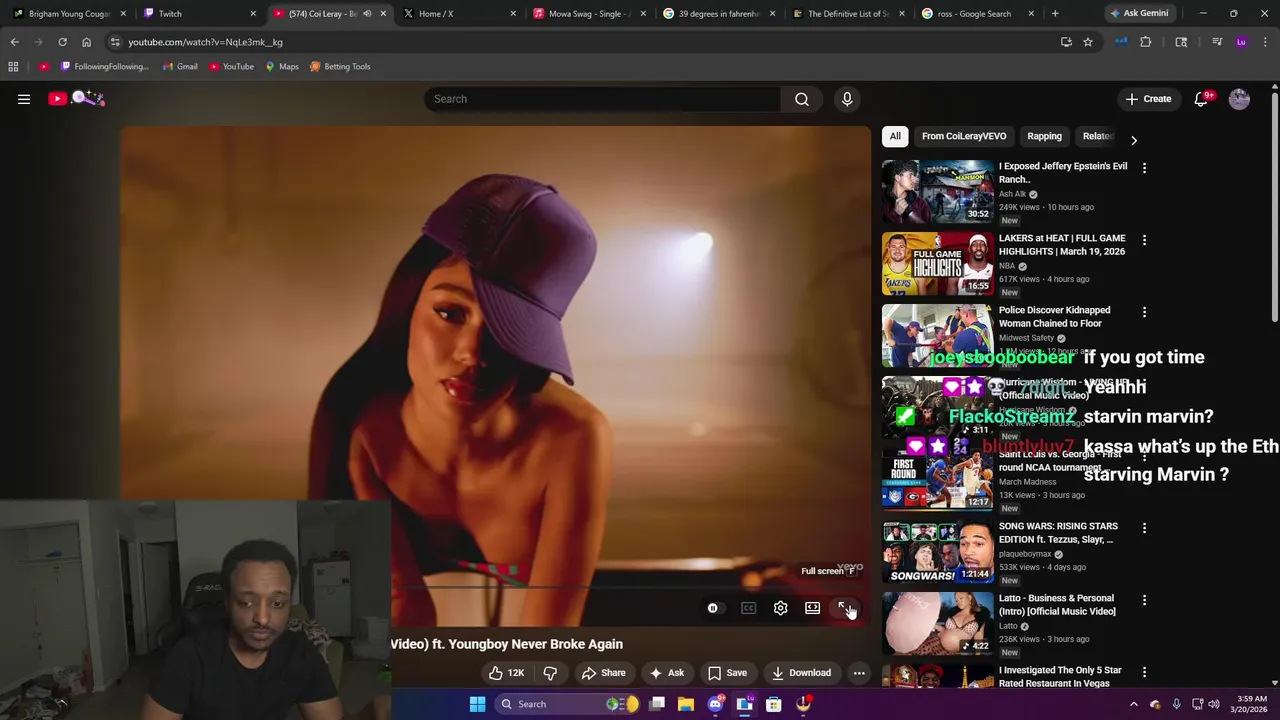Start voice search with microphone icon
The width and height of the screenshot is (1280, 720).
(847, 99)
